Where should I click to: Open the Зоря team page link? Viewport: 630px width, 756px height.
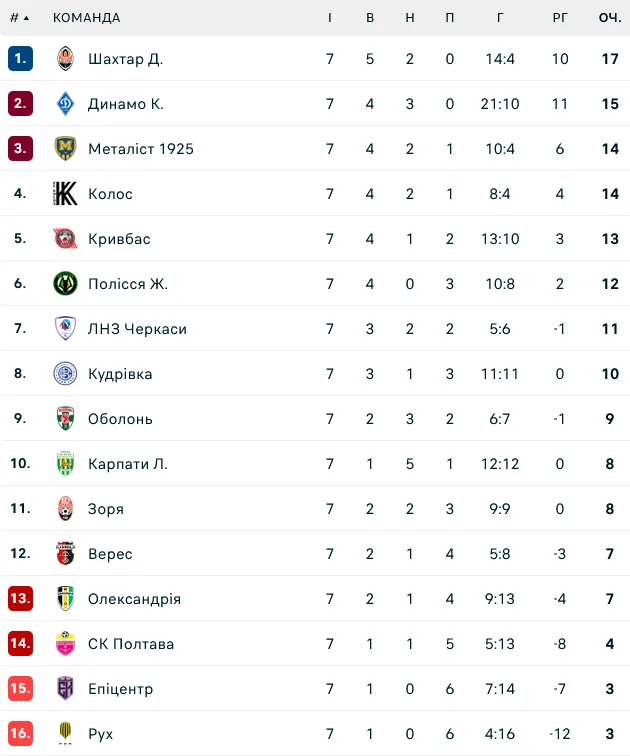pyautogui.click(x=106, y=509)
